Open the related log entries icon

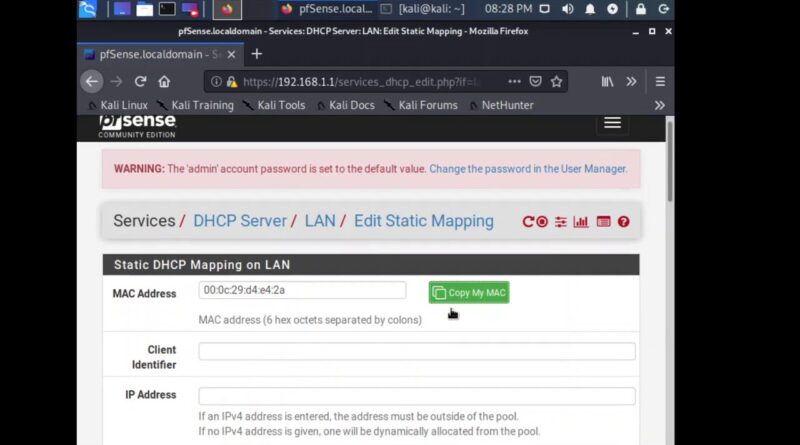(x=603, y=221)
